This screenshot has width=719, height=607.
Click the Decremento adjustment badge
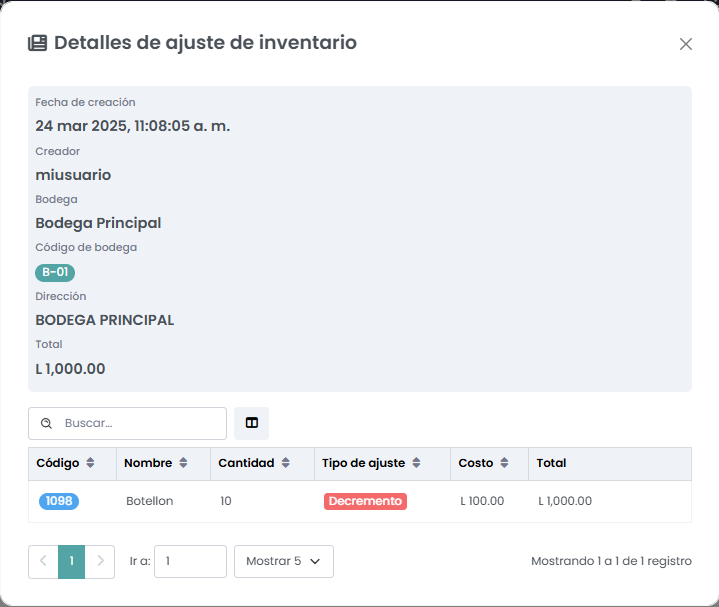pos(365,501)
